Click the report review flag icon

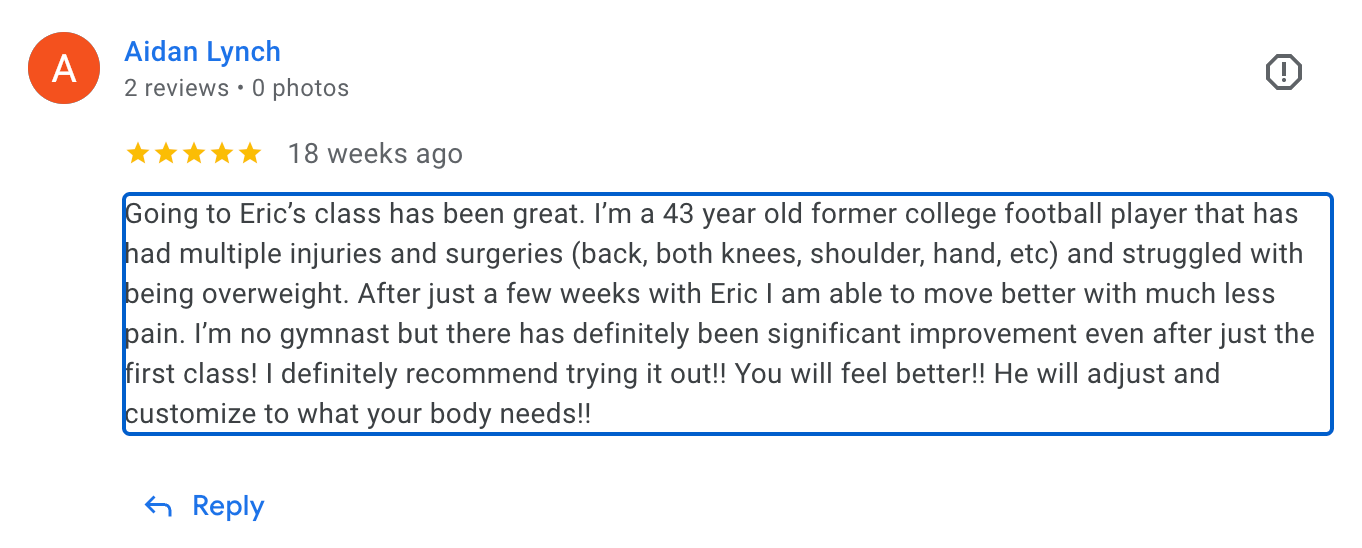[x=1283, y=72]
